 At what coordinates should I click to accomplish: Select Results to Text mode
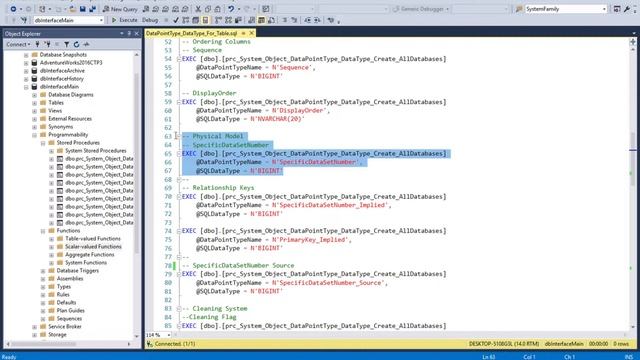click(251, 20)
